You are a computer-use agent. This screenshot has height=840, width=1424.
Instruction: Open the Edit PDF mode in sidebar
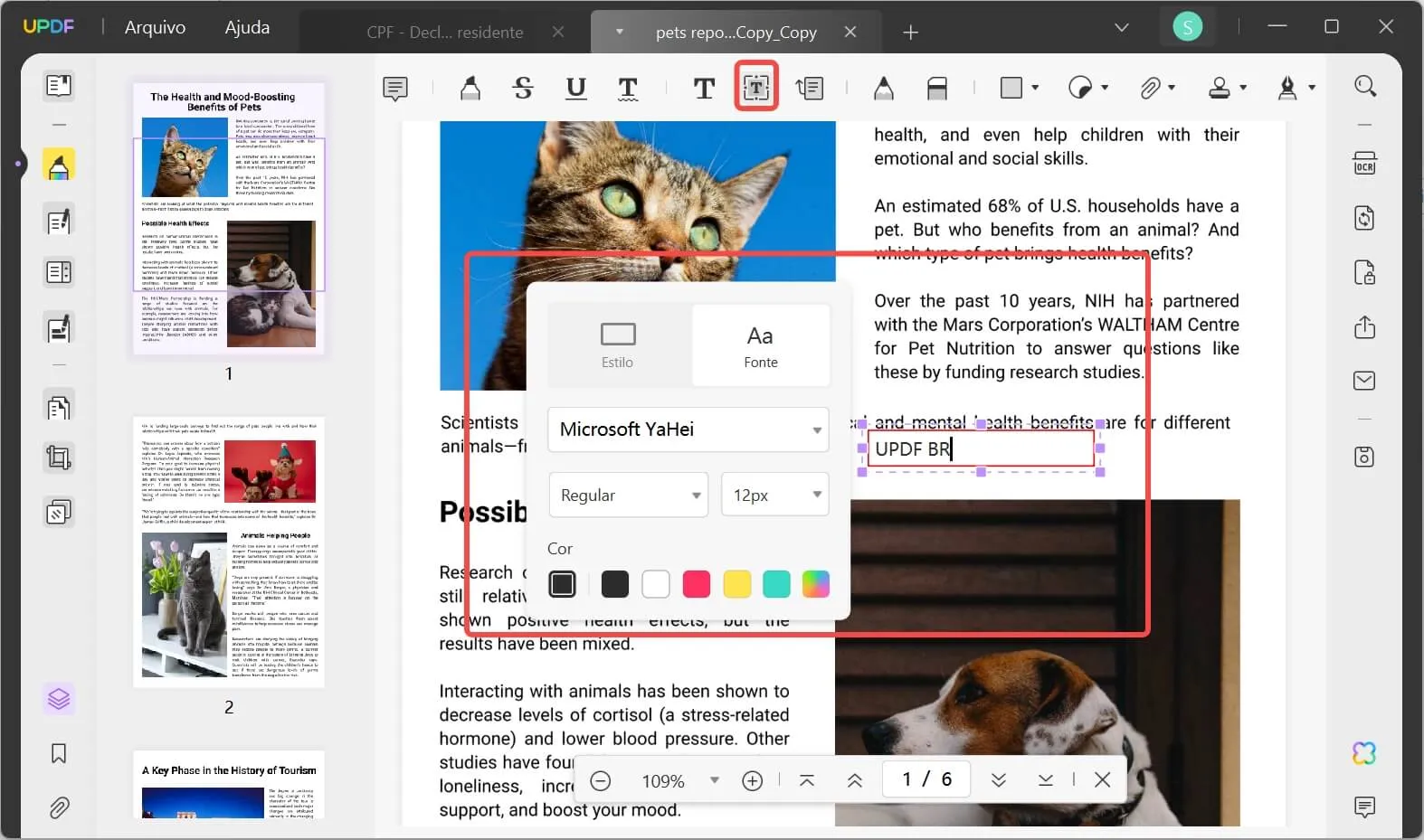(x=59, y=221)
